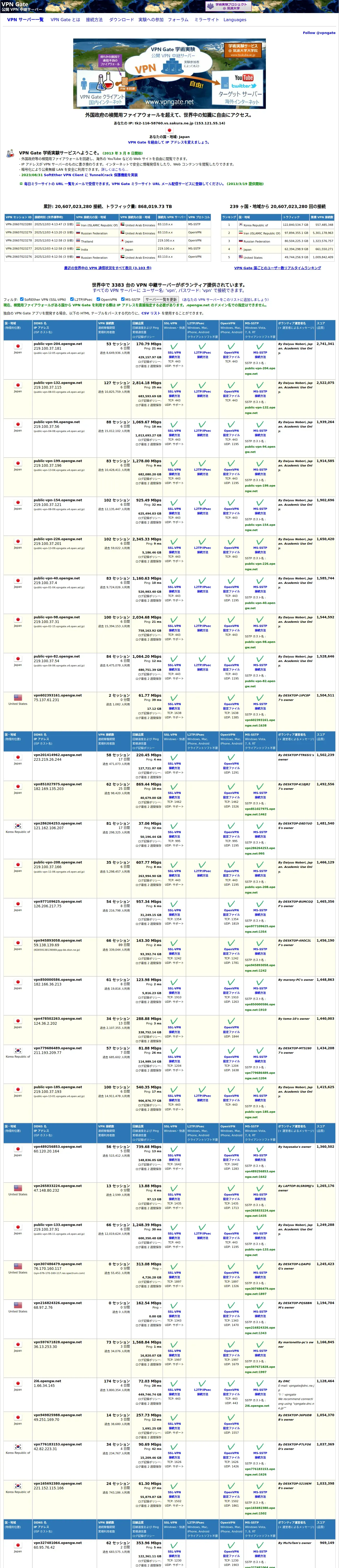
Task: Click hostname public-vpn-133.opengw.net
Action: 58,1225
